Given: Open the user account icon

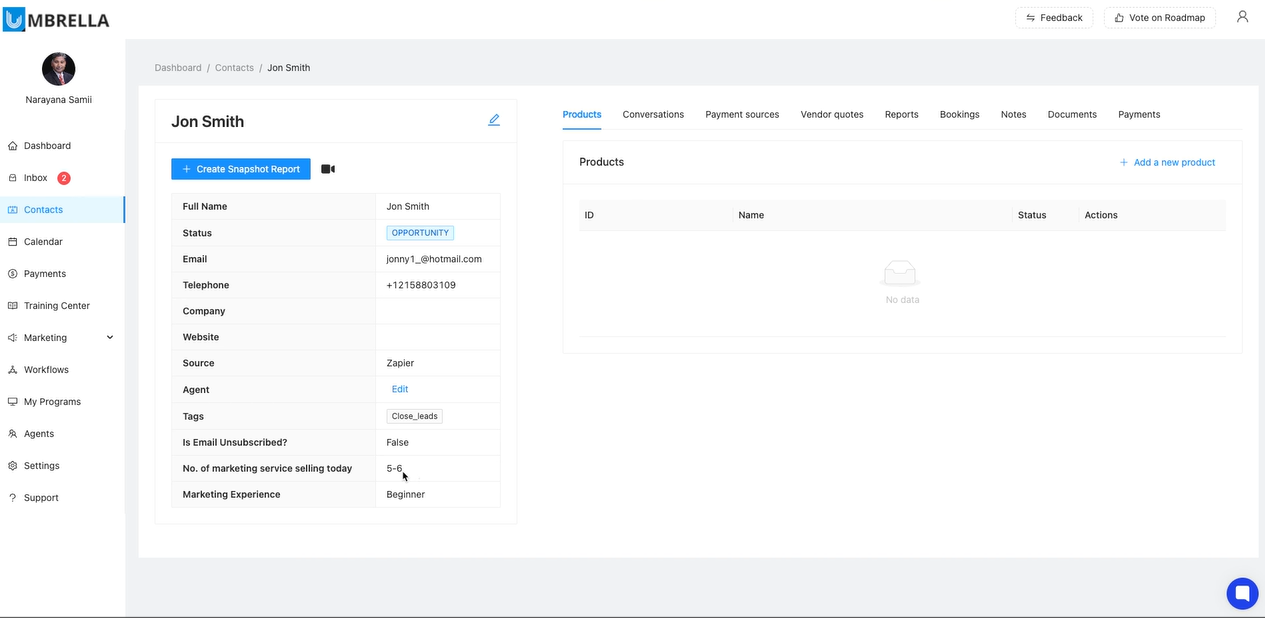Looking at the screenshot, I should [x=1242, y=17].
